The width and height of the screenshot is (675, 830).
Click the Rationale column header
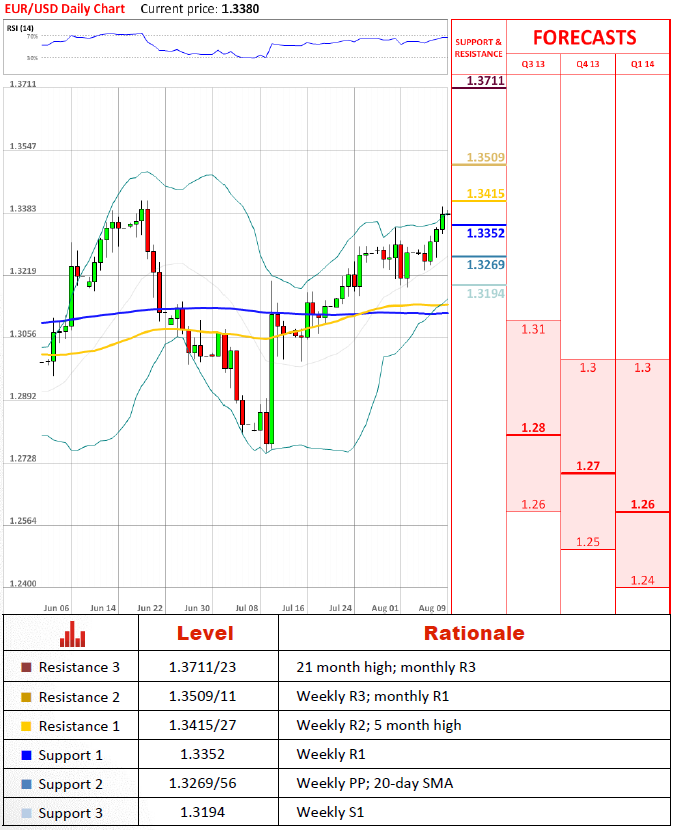point(474,633)
